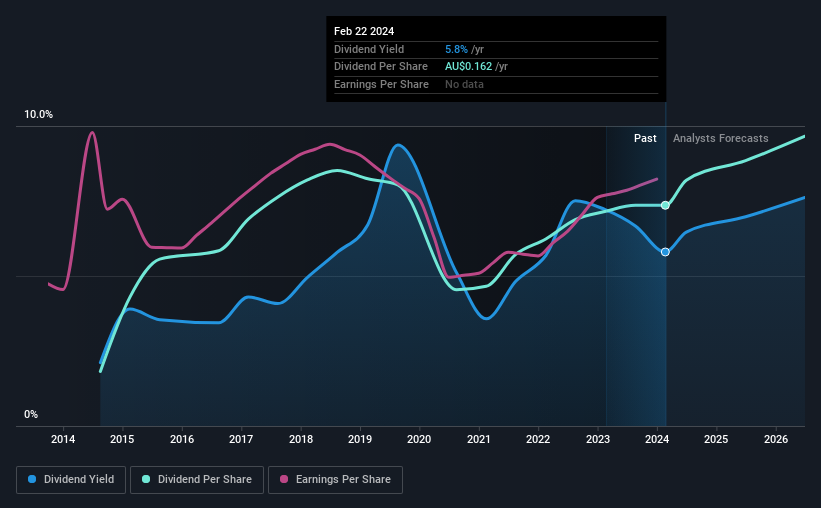This screenshot has width=821, height=508.
Task: Click the 2018 x-axis label
Action: pyautogui.click(x=301, y=439)
